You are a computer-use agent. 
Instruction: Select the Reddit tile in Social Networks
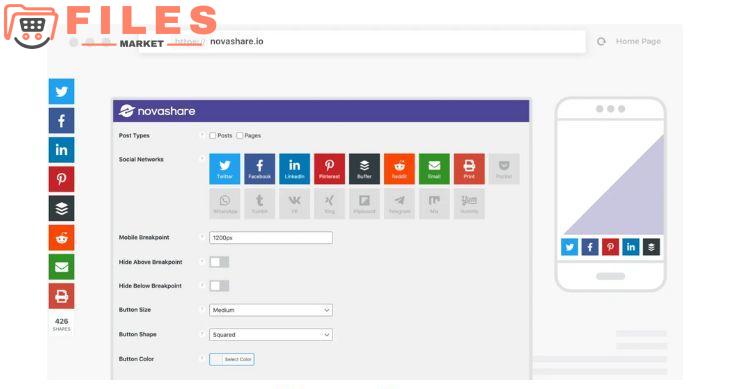[x=399, y=169]
